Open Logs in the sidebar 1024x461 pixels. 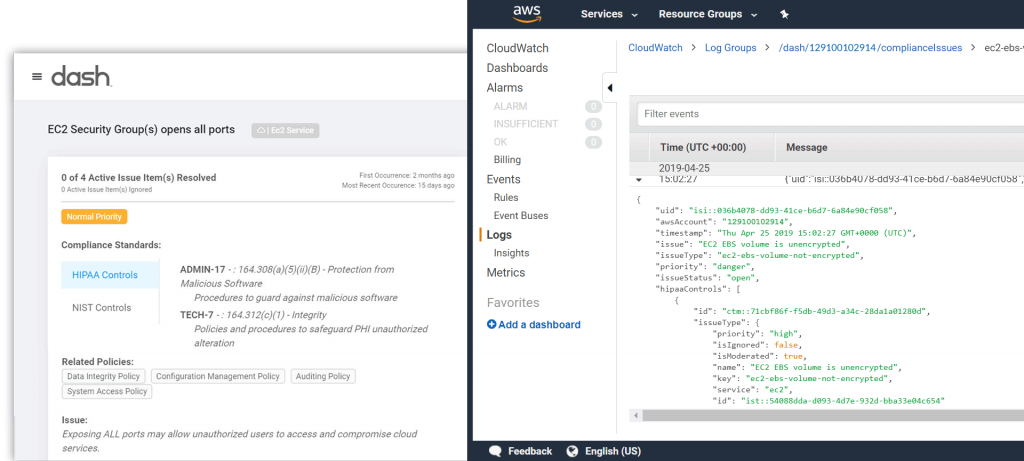click(x=499, y=234)
